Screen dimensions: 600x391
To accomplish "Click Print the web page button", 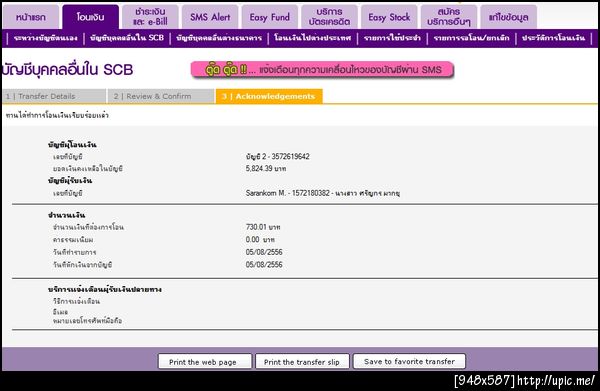I will (205, 362).
